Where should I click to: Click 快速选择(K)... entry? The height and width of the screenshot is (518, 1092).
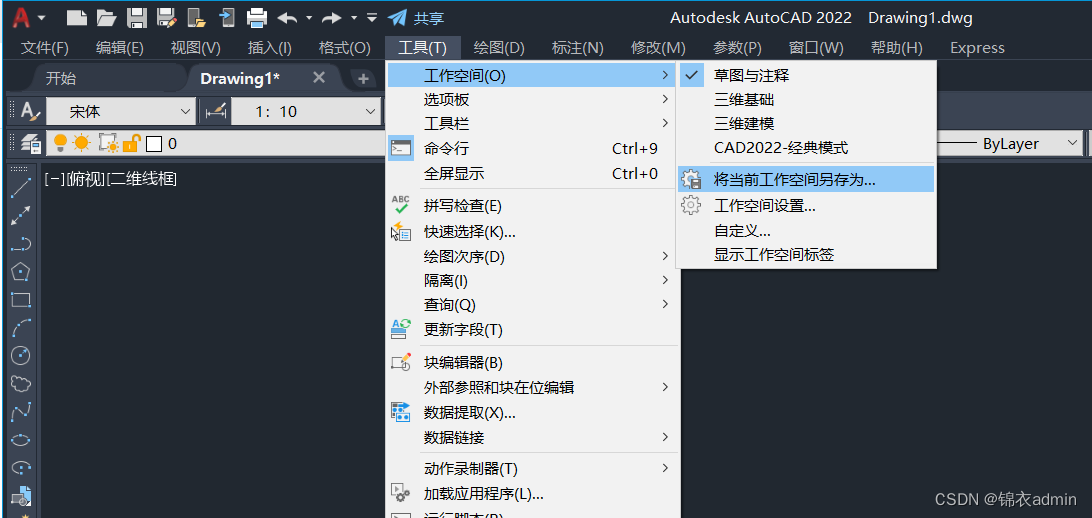click(533, 232)
